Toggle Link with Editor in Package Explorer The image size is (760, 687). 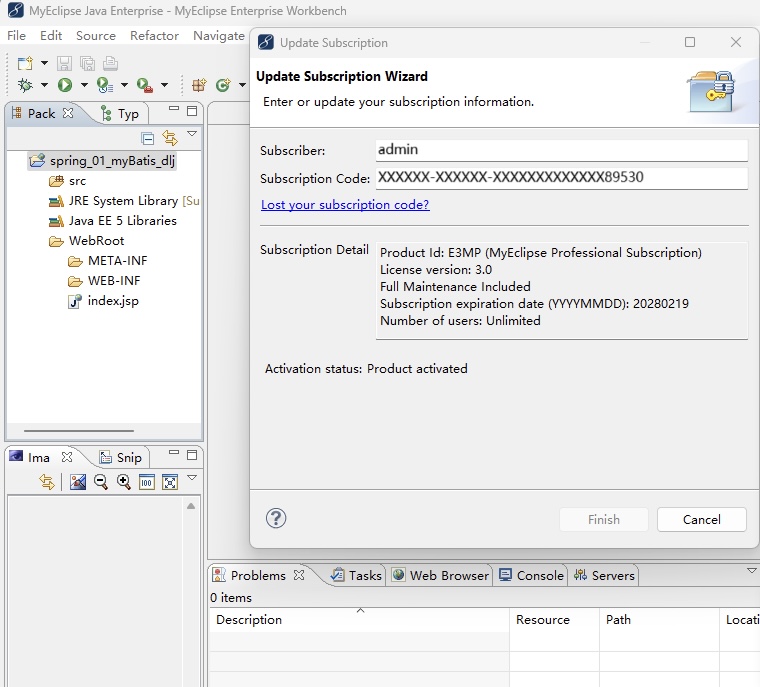point(170,138)
